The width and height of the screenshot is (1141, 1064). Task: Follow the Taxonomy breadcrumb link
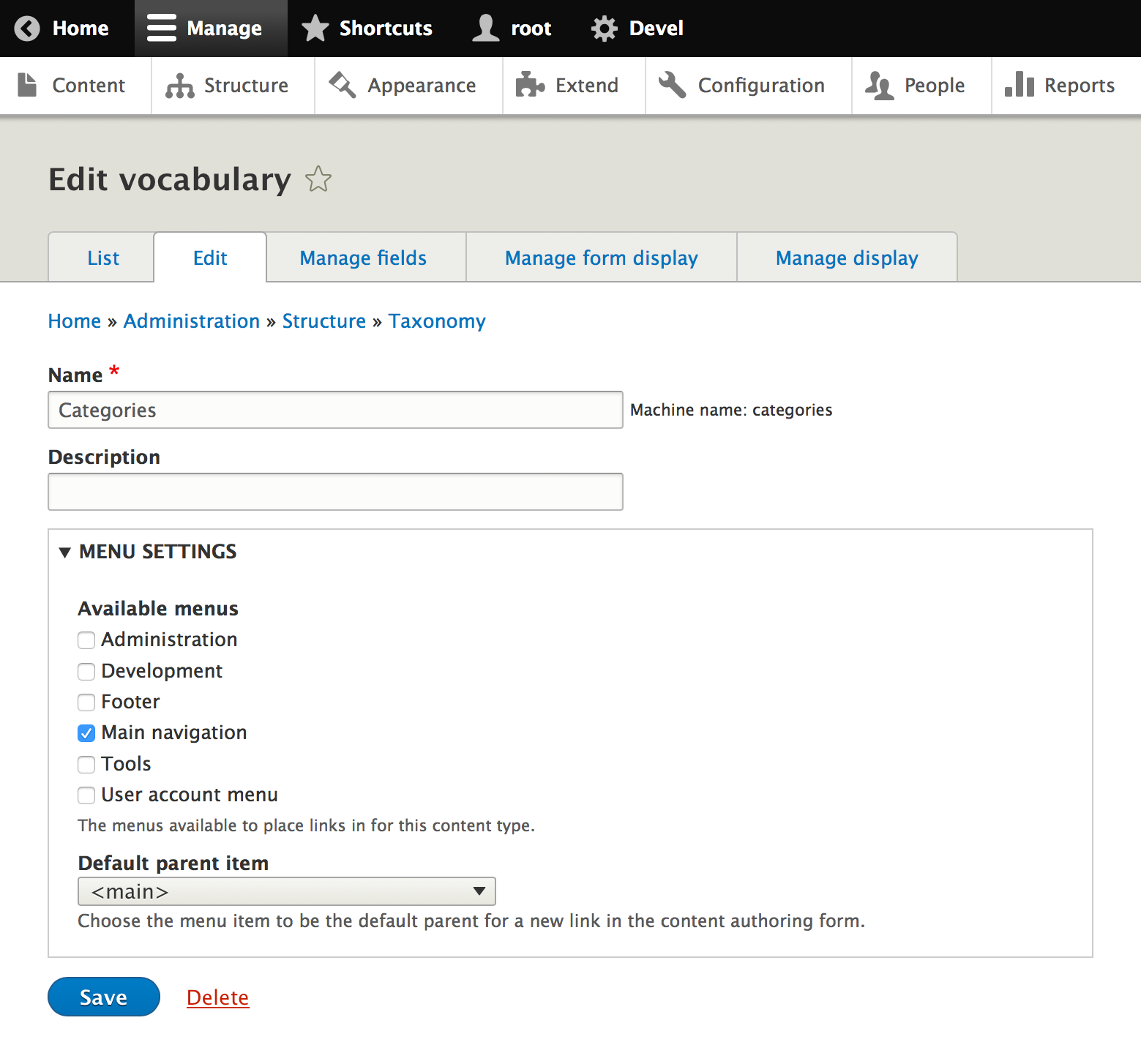437,321
